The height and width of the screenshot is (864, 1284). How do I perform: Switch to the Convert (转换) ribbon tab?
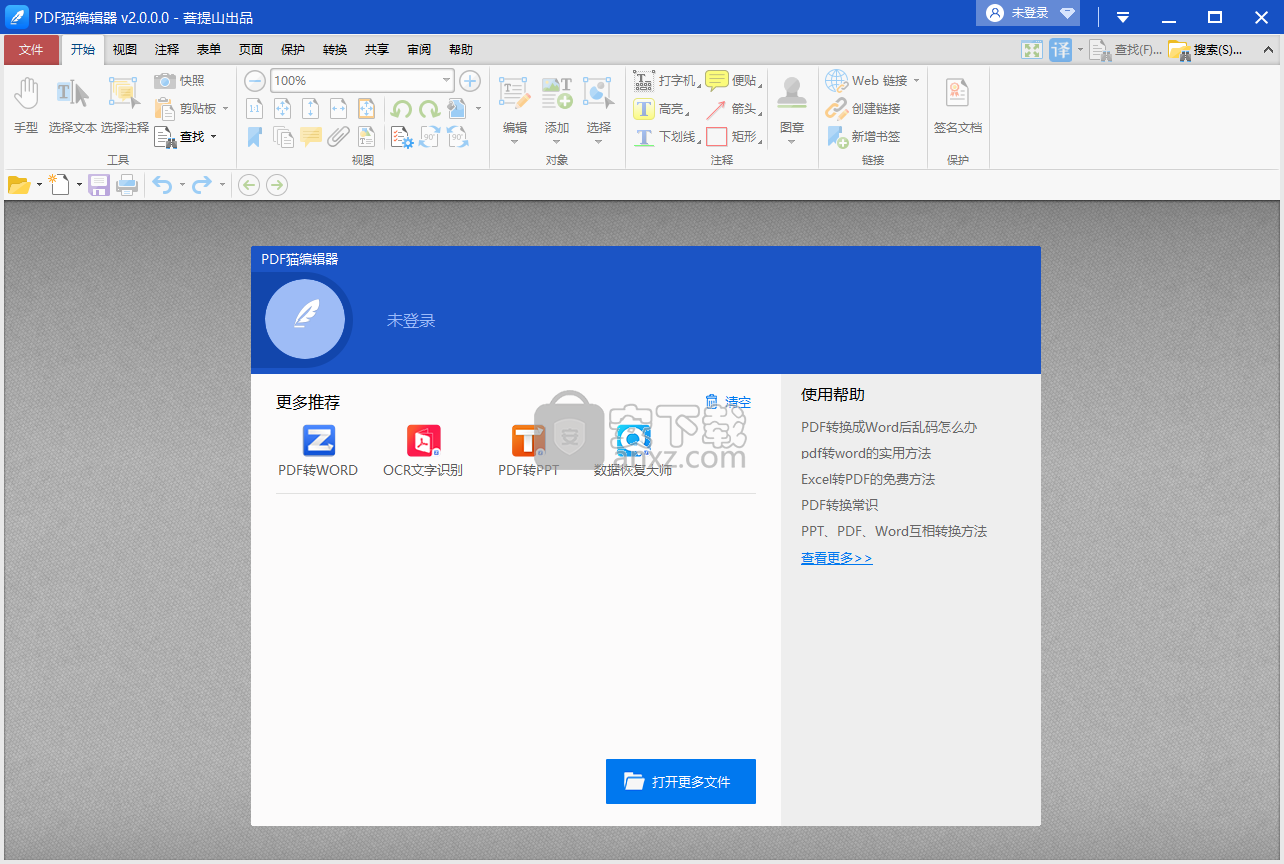335,50
